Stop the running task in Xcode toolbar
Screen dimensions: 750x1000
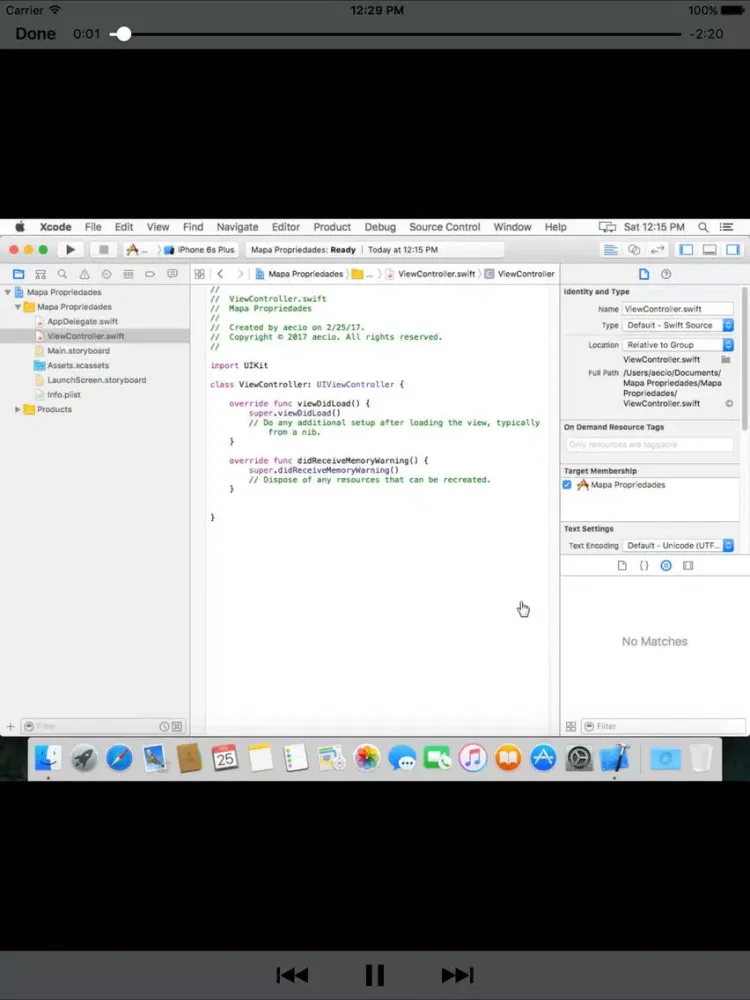tap(103, 249)
